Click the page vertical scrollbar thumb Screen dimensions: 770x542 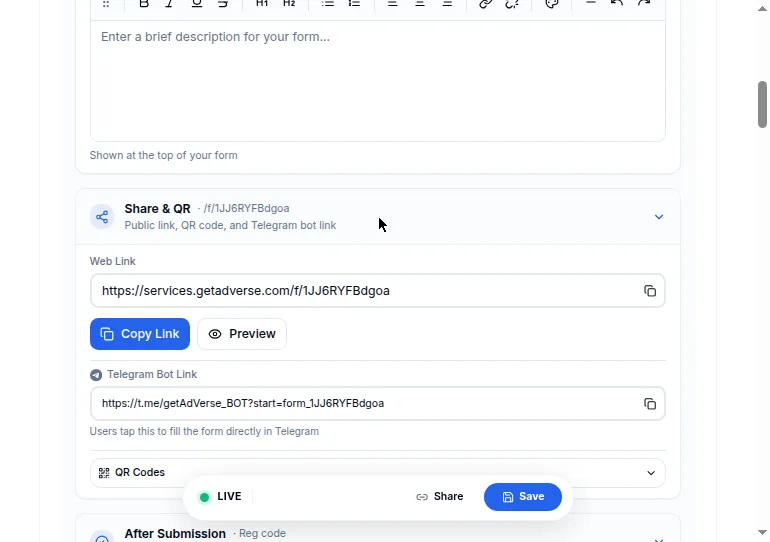click(762, 105)
